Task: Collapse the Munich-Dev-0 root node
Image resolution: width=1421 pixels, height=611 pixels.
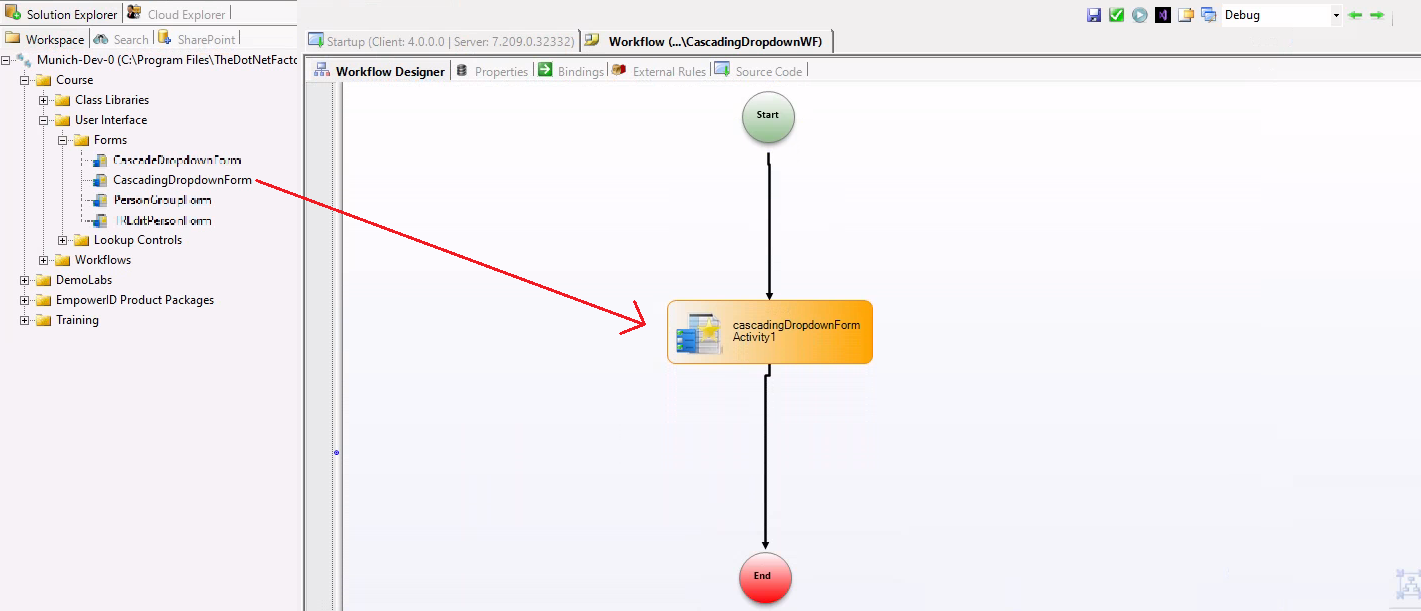Action: (x=6, y=60)
